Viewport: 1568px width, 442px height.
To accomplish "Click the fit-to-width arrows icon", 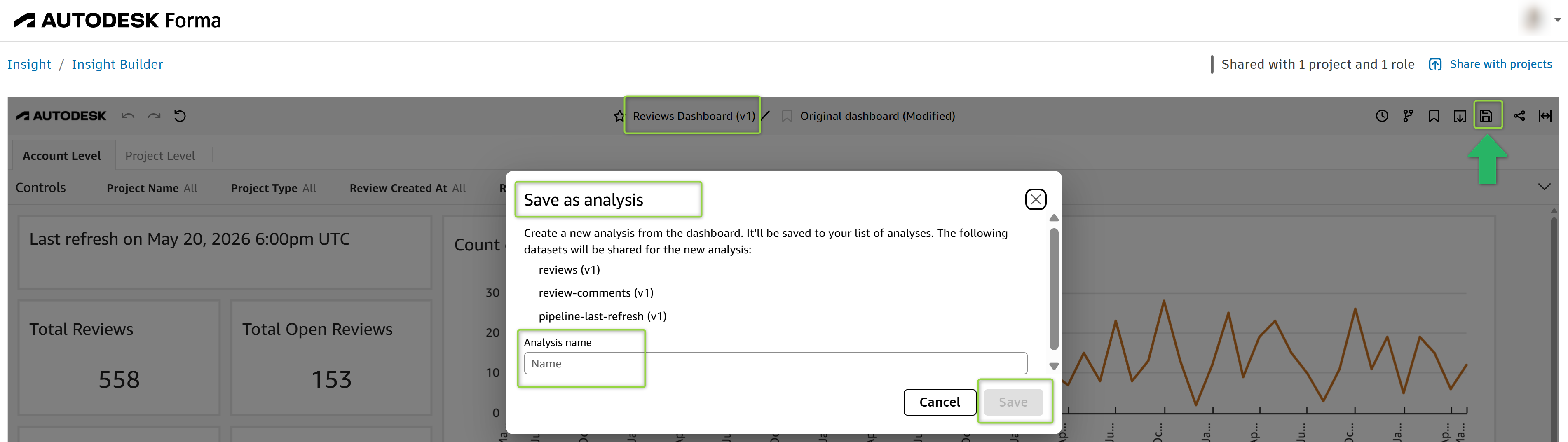I will [x=1545, y=116].
